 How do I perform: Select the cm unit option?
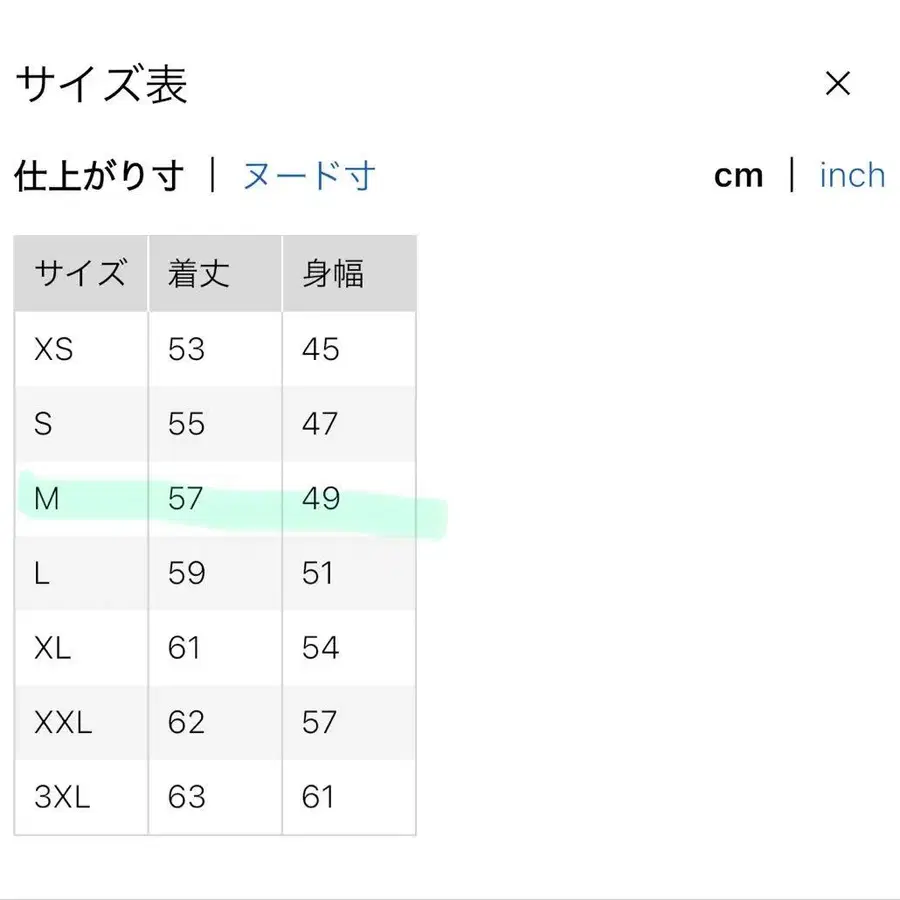(x=739, y=174)
